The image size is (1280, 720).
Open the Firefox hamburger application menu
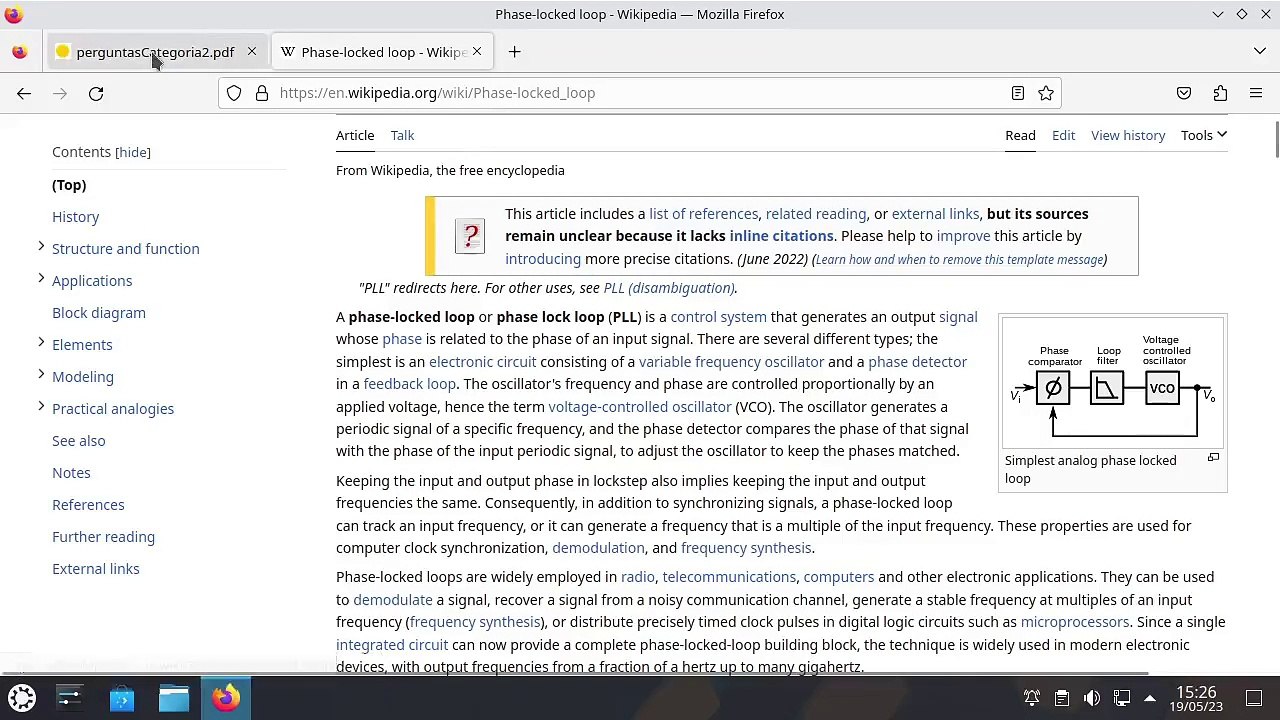pyautogui.click(x=1256, y=93)
